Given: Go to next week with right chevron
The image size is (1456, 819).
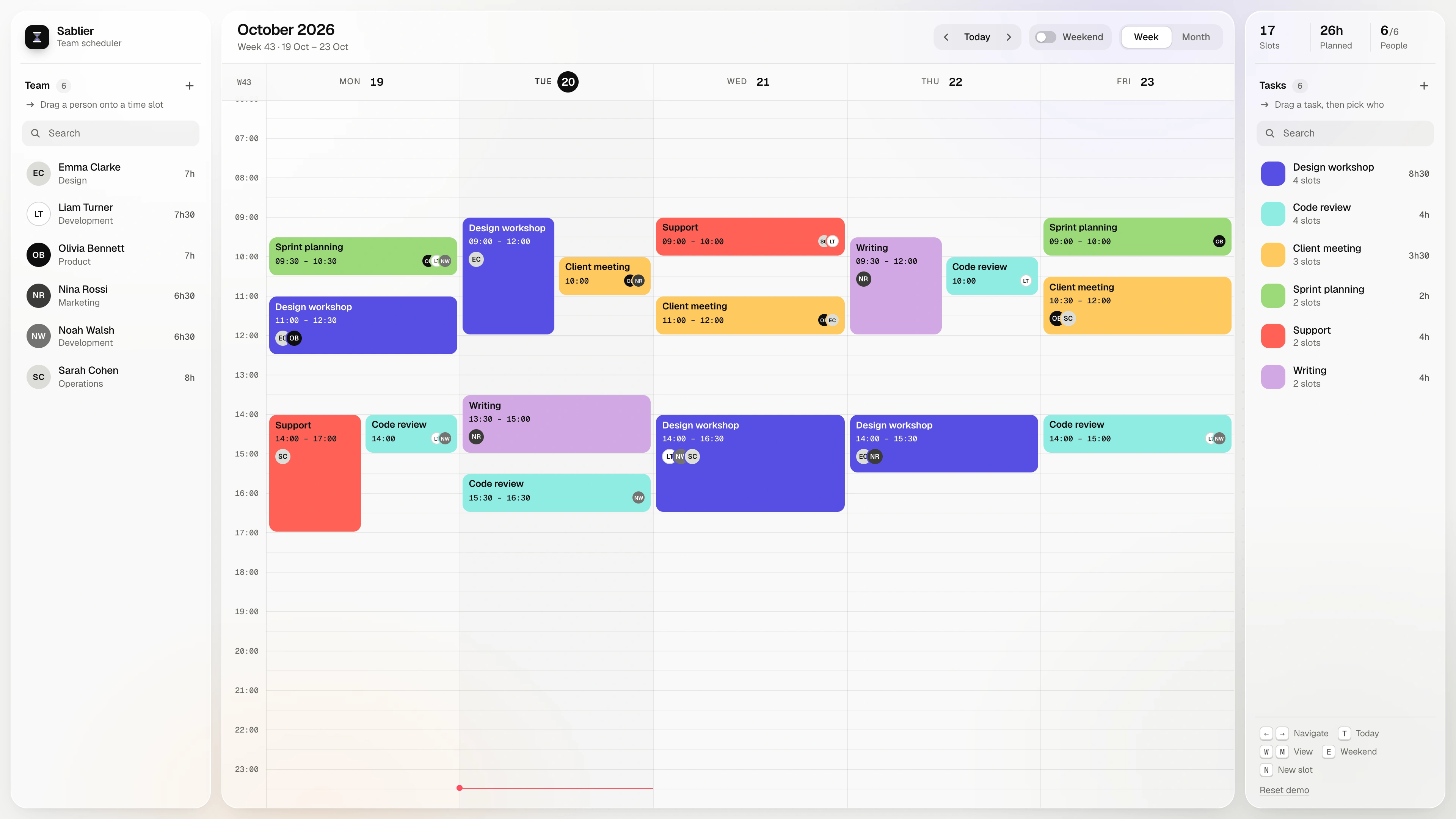Looking at the screenshot, I should (1009, 37).
